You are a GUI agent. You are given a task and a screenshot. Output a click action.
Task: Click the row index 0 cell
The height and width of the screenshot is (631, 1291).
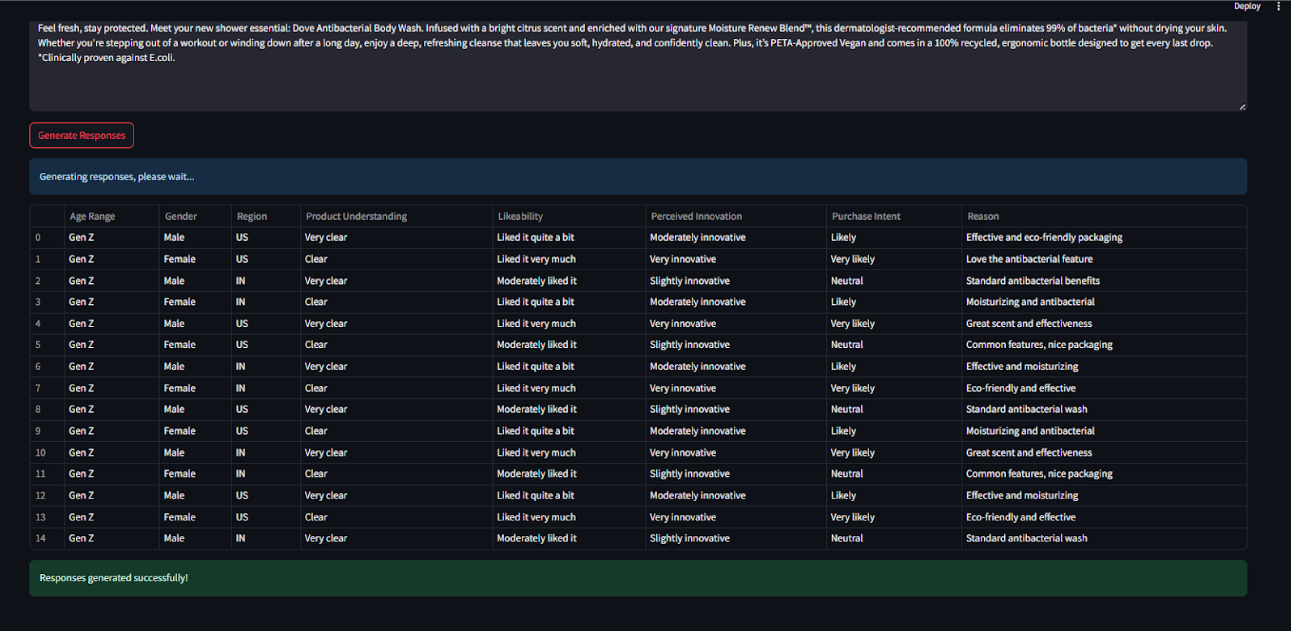pos(47,238)
